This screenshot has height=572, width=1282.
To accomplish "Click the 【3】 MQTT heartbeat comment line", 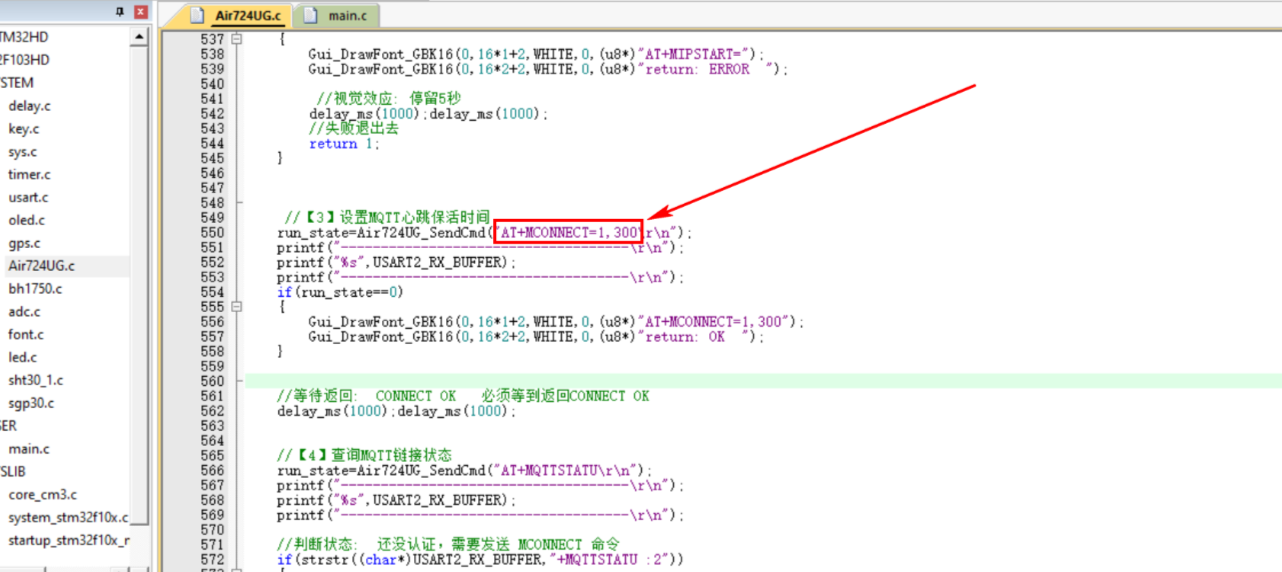I will click(387, 217).
